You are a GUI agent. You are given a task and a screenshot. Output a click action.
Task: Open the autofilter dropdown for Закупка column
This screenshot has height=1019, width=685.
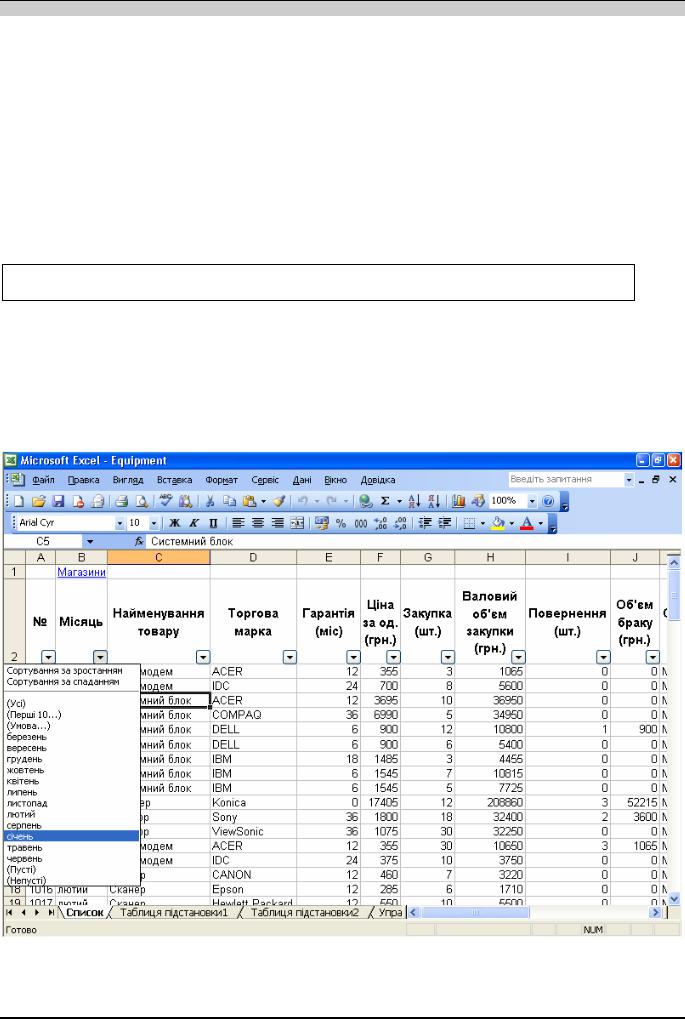click(x=447, y=657)
